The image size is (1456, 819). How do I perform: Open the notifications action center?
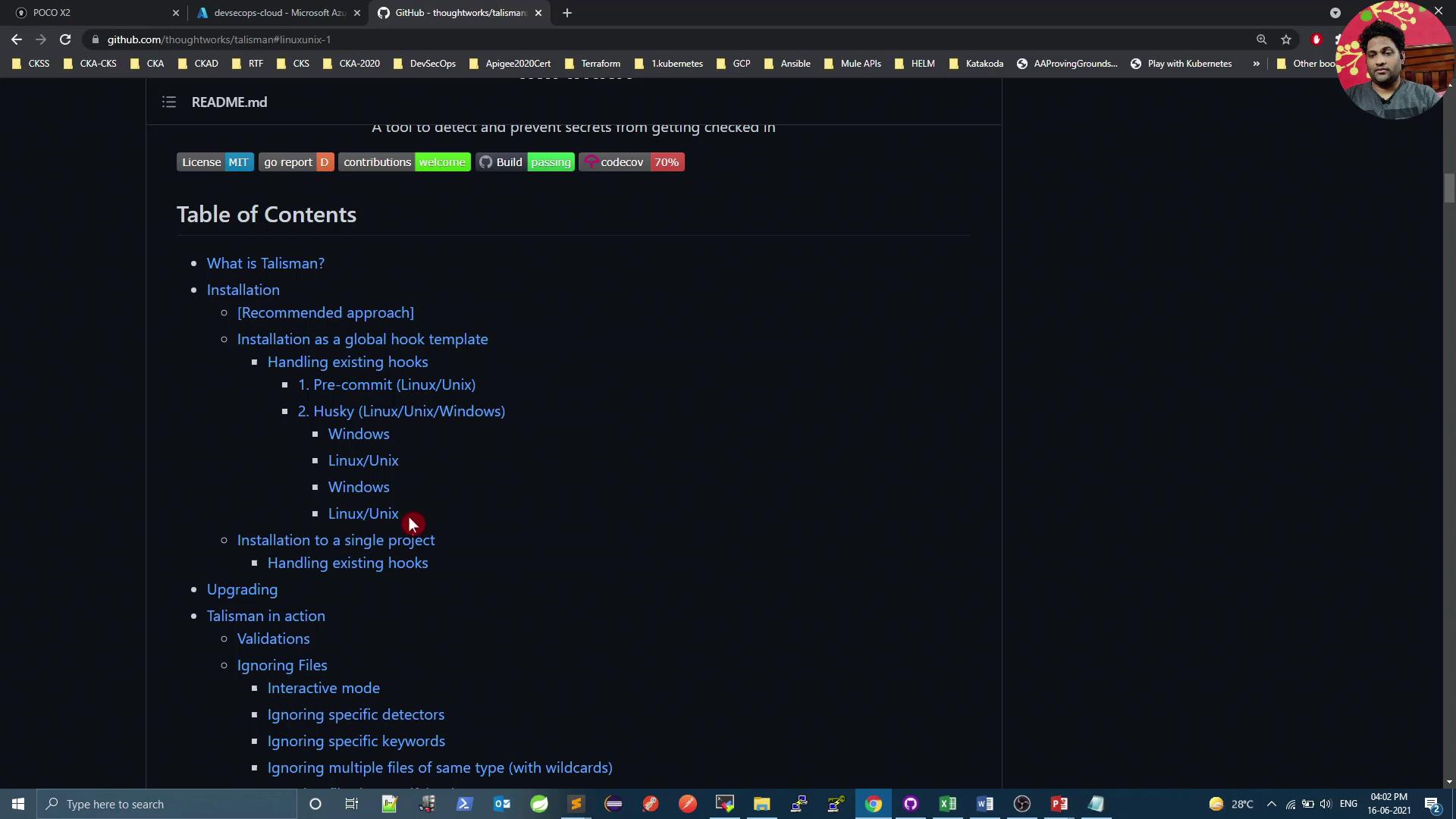coord(1432,804)
